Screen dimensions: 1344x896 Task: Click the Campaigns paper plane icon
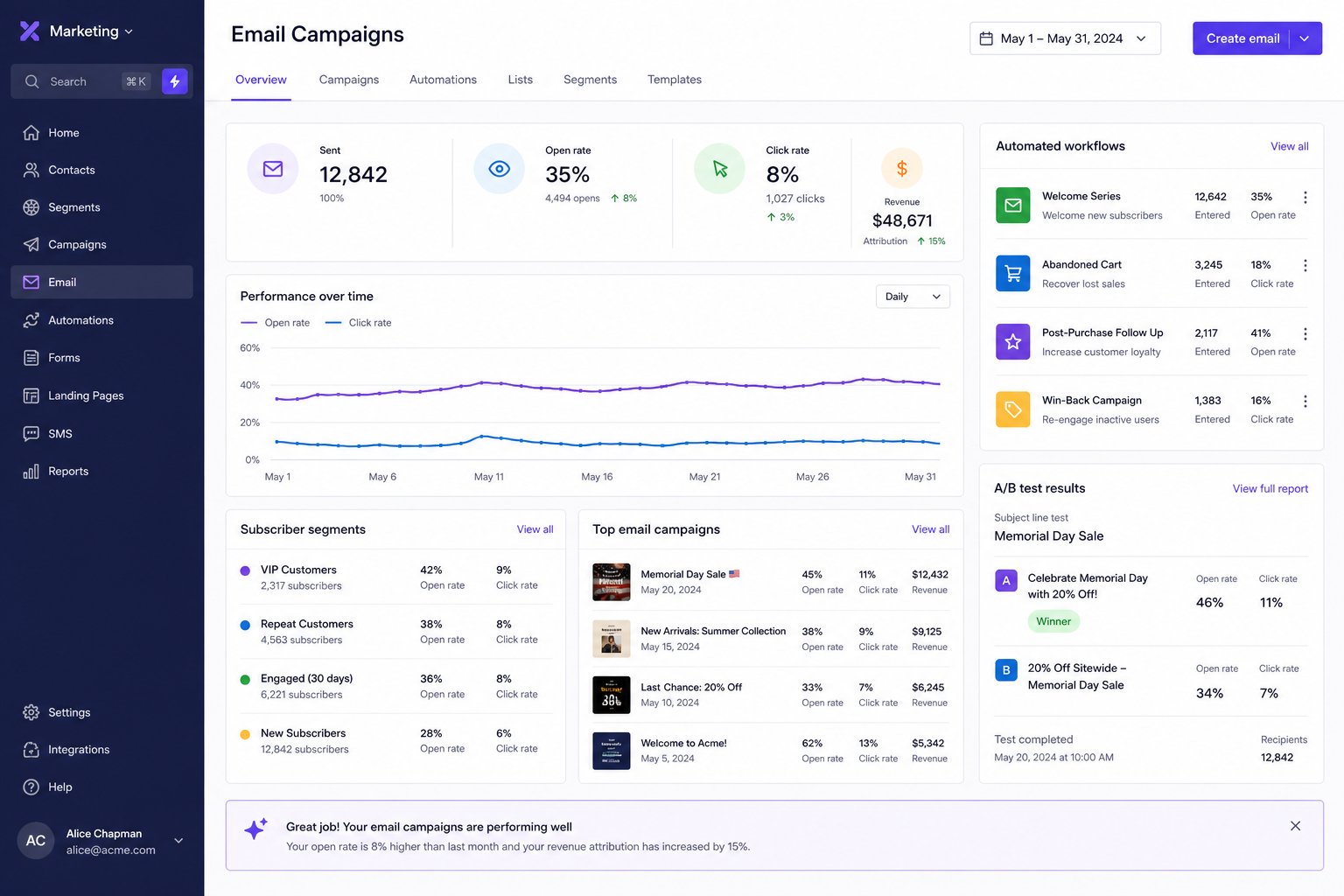(31, 244)
